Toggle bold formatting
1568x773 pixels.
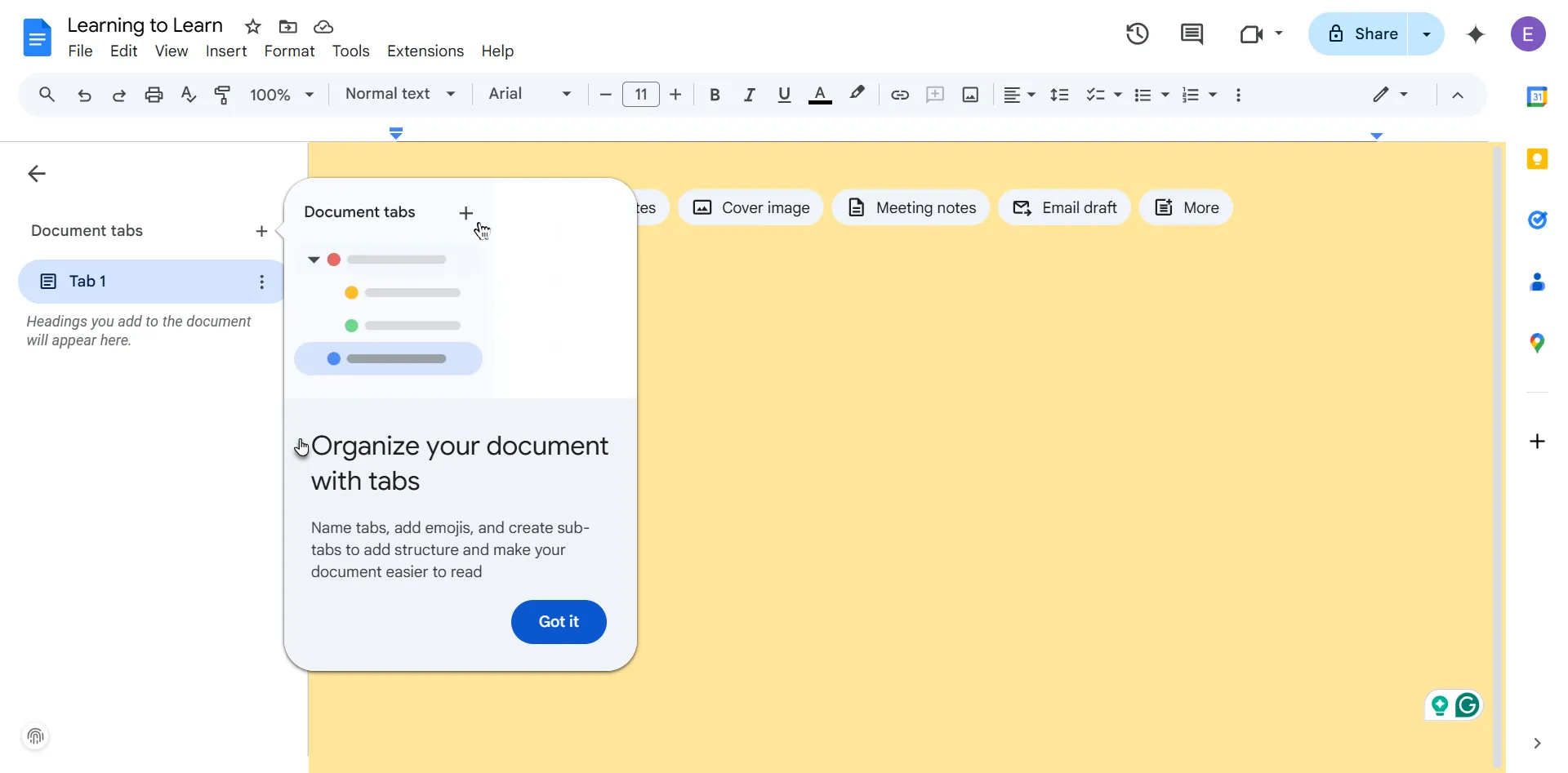(x=715, y=95)
